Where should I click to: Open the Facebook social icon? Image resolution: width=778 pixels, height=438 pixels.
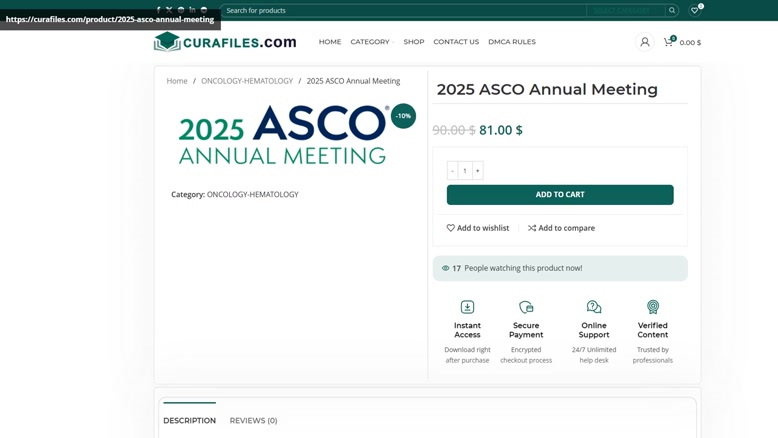158,9
